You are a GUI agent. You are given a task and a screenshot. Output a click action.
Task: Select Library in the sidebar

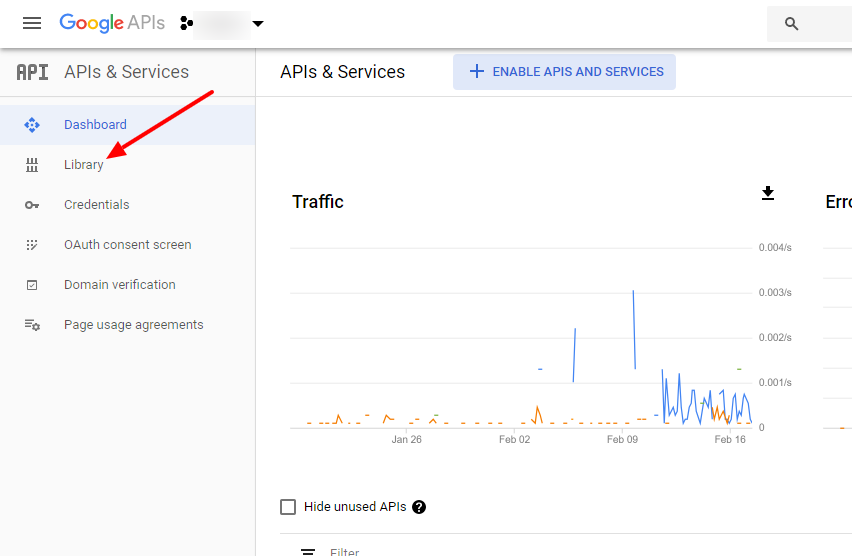click(84, 165)
